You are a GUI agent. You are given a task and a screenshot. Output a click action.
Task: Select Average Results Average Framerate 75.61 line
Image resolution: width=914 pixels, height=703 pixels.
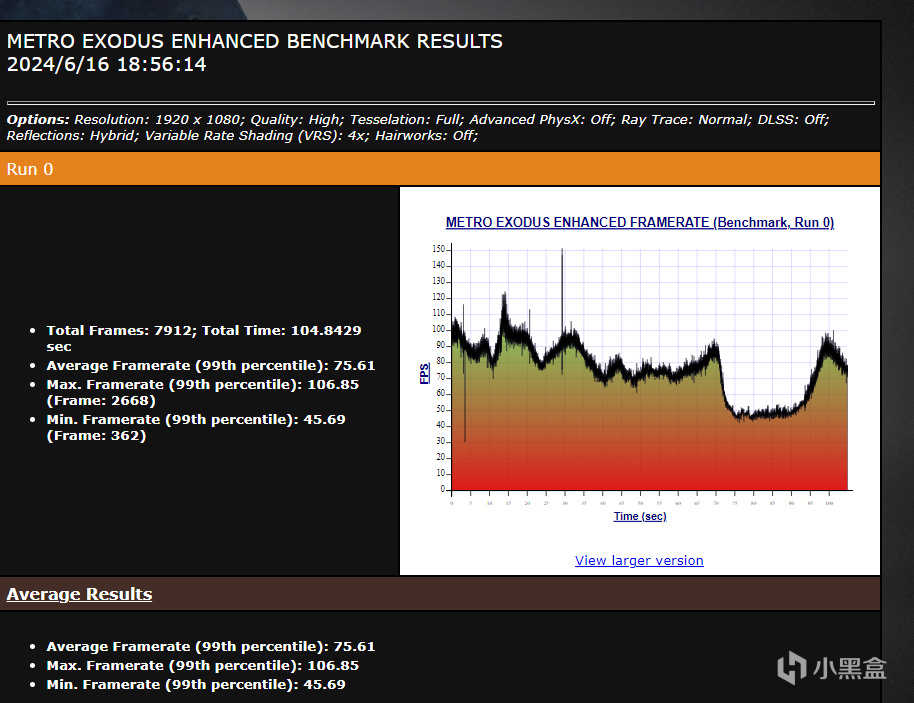[x=210, y=646]
